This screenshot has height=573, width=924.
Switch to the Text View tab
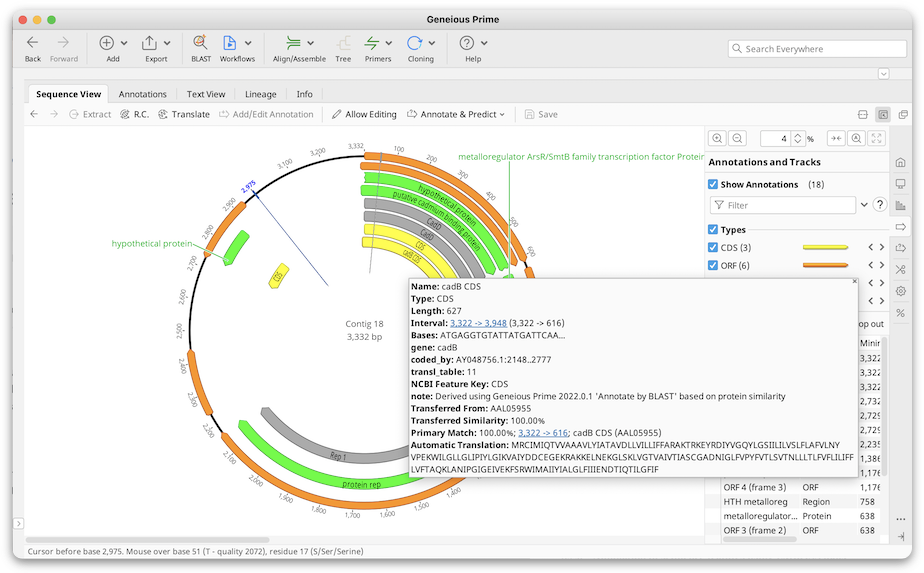pos(206,94)
